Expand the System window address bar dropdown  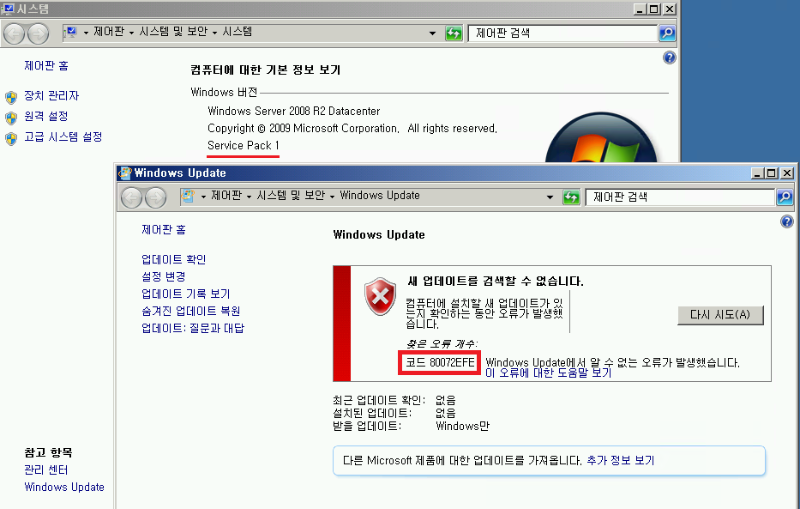pos(432,33)
